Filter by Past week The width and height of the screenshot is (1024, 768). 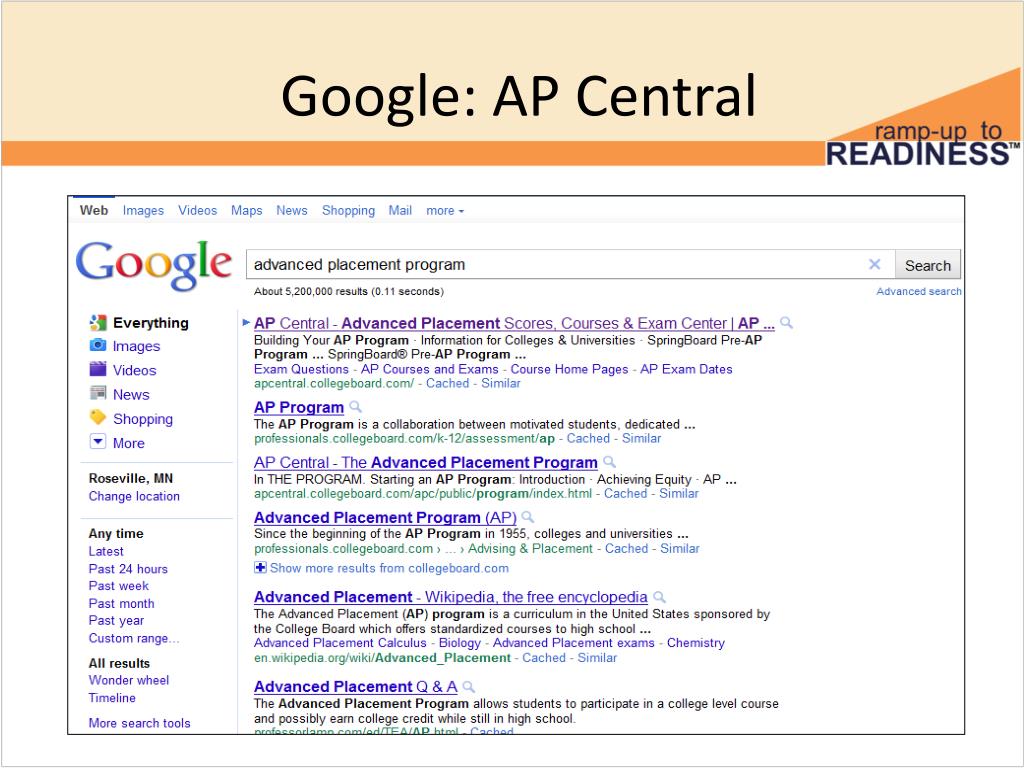click(x=119, y=586)
